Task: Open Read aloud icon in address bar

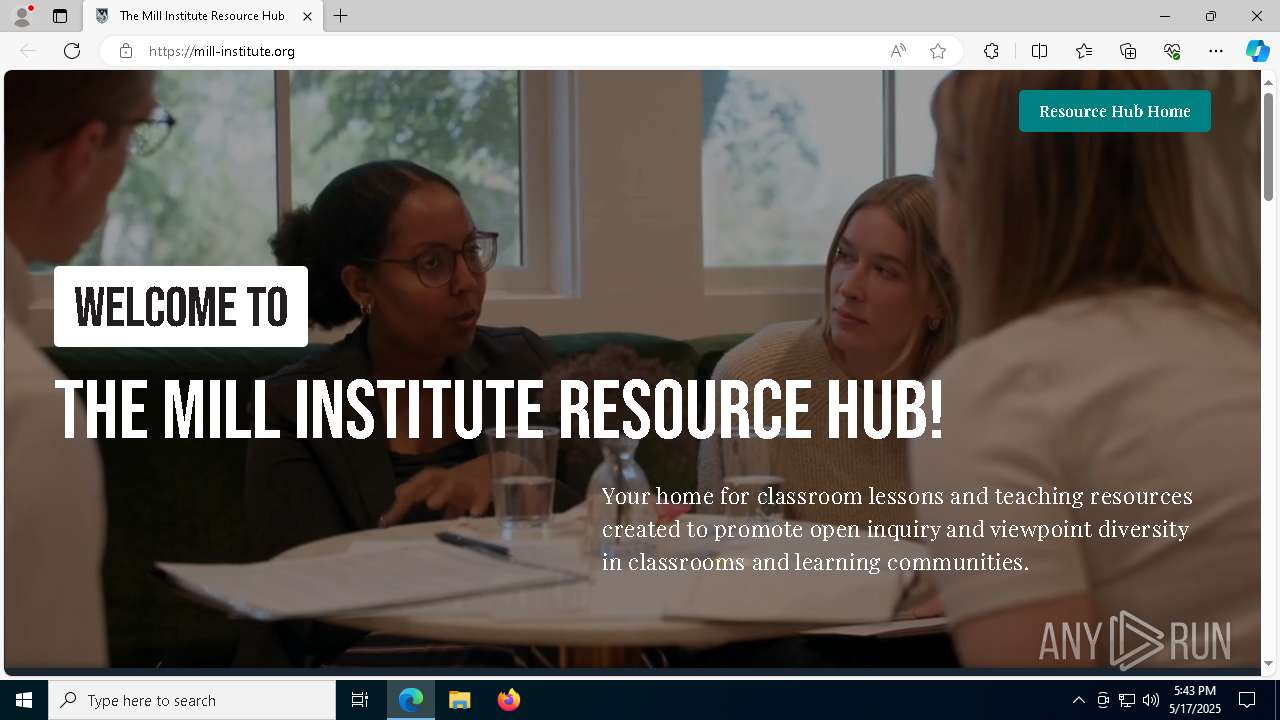Action: click(x=898, y=51)
